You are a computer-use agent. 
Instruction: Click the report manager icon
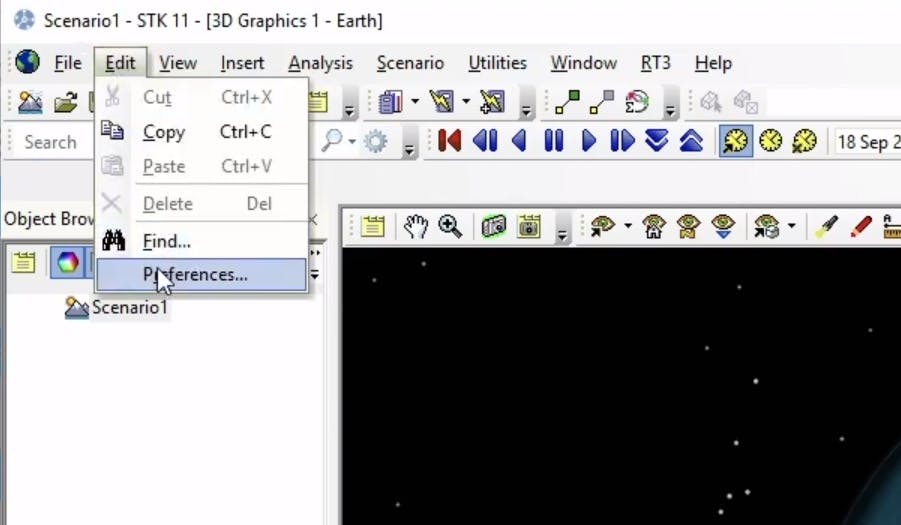tap(391, 102)
